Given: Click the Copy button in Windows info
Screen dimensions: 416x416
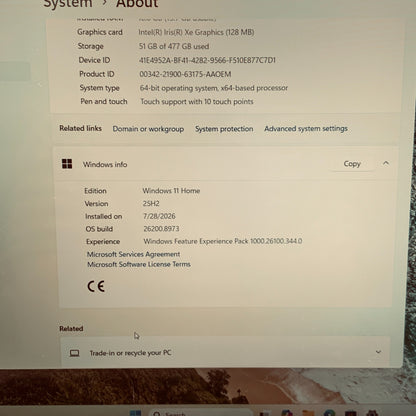Looking at the screenshot, I should click(x=352, y=164).
